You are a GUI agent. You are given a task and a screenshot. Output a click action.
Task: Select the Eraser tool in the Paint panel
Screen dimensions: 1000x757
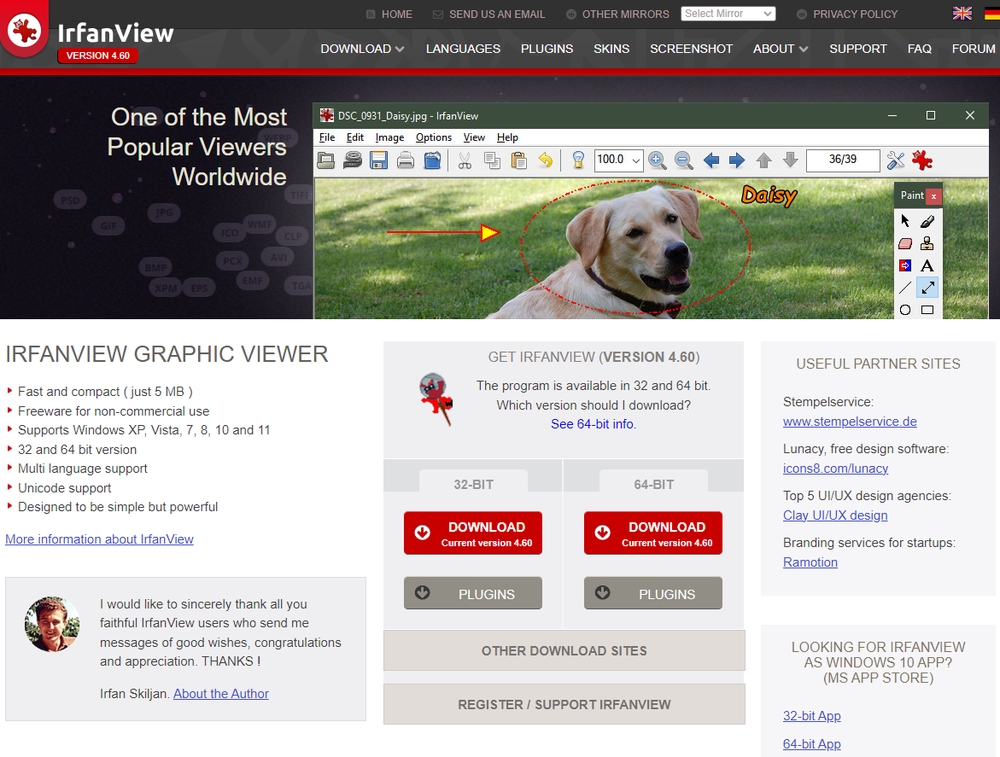(x=905, y=243)
